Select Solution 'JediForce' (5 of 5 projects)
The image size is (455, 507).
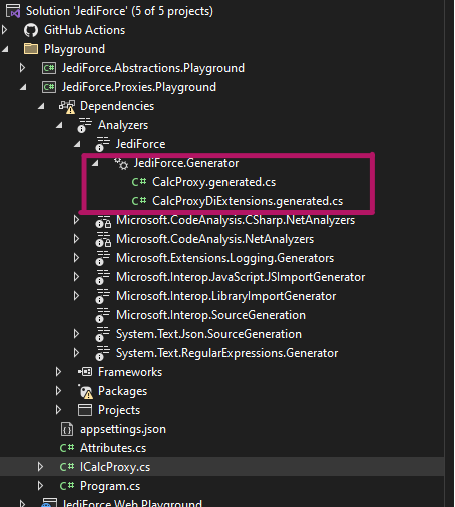click(119, 11)
